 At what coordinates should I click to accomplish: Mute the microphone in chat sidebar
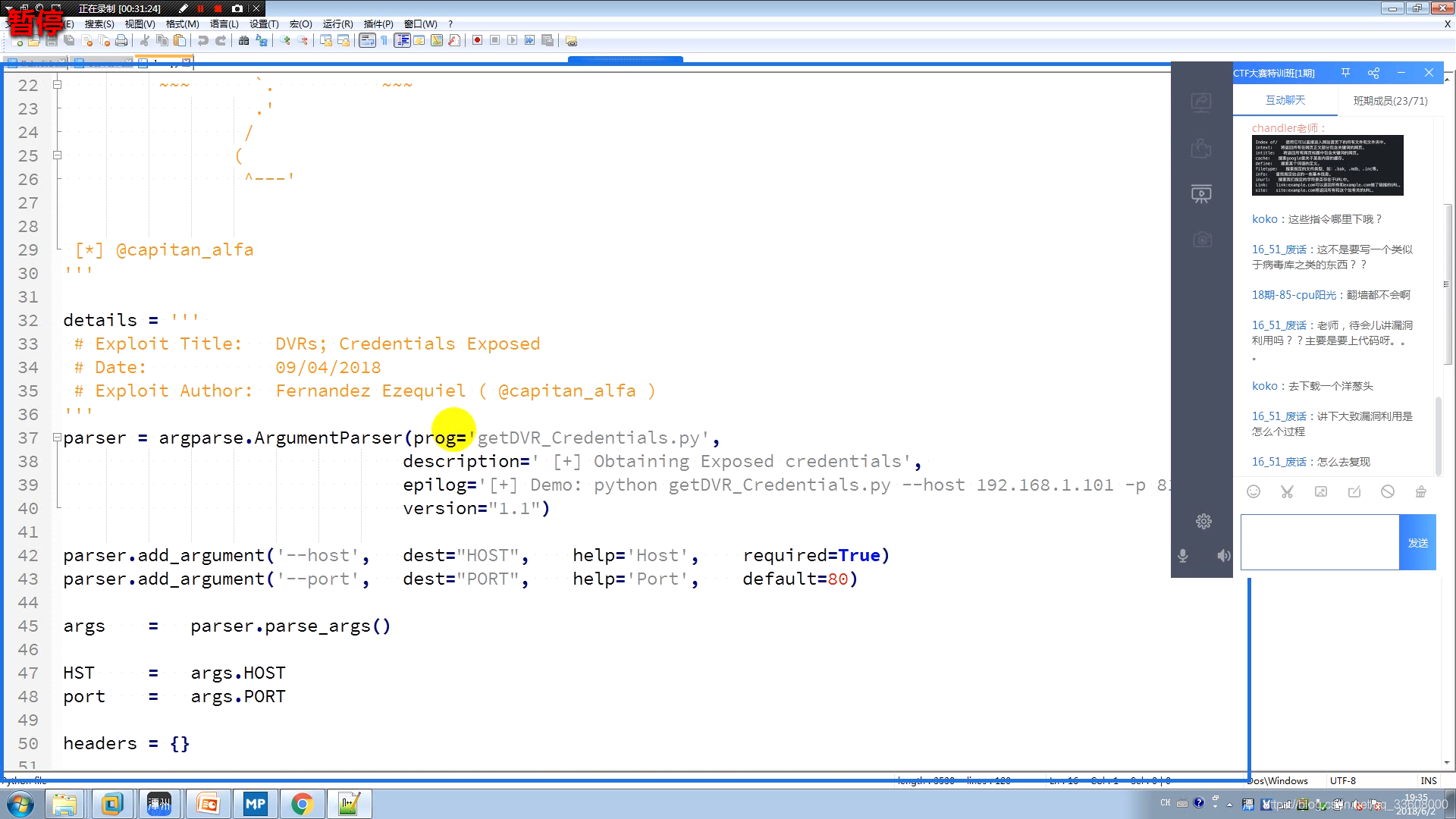click(1182, 556)
